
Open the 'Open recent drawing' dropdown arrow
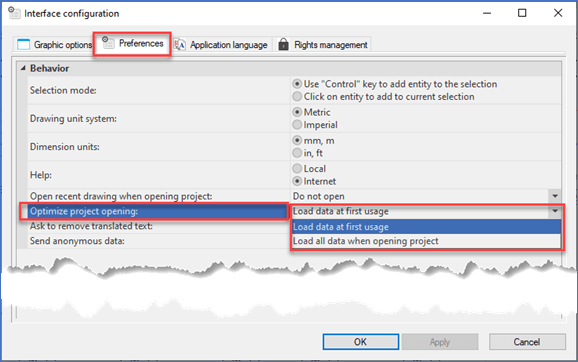[555, 196]
